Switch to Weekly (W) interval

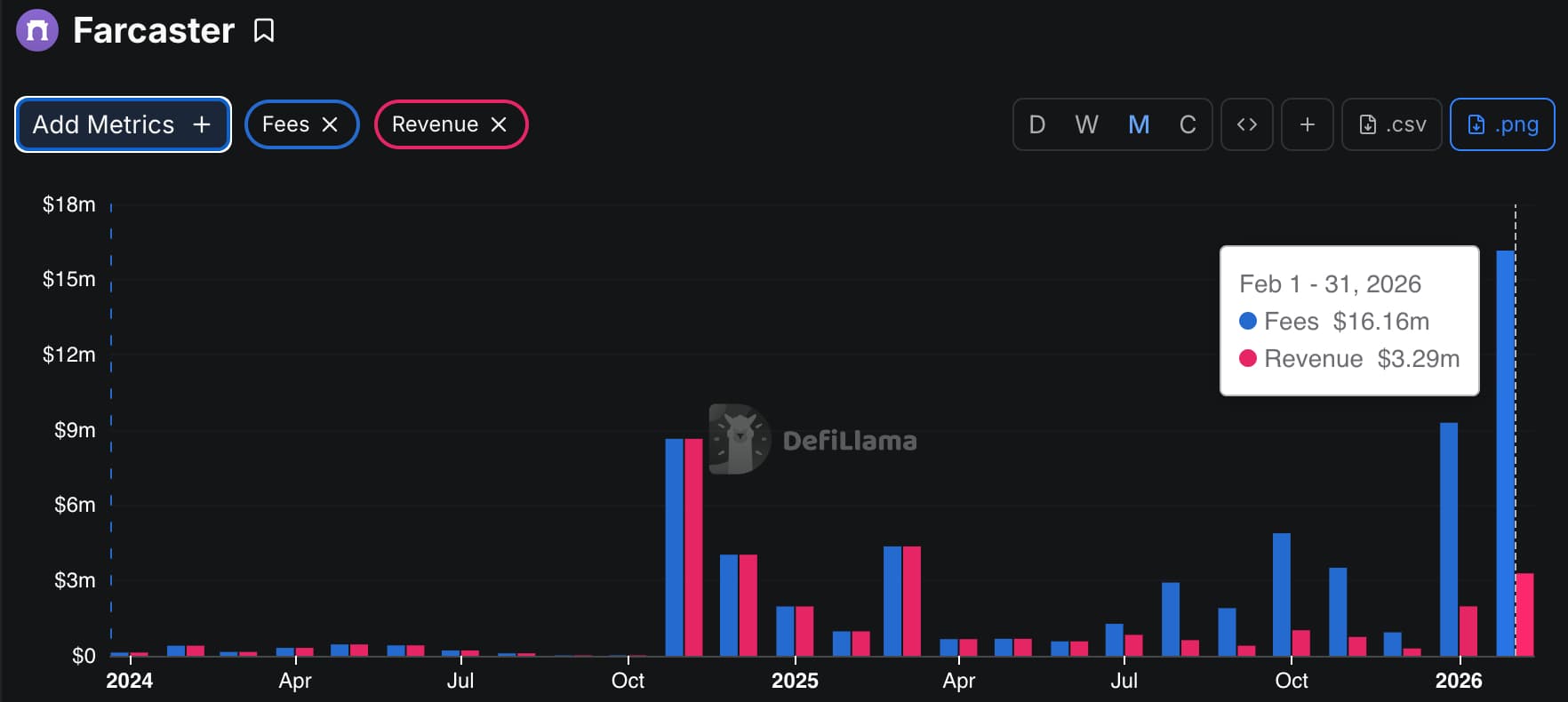(x=1086, y=124)
